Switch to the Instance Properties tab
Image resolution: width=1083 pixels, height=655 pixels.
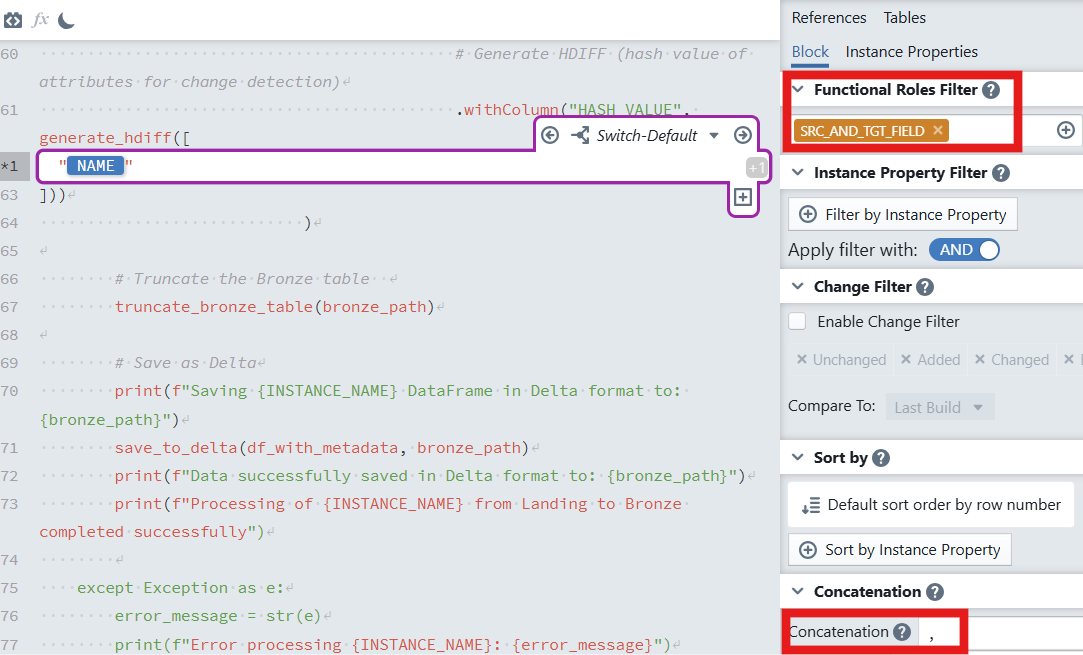(911, 52)
